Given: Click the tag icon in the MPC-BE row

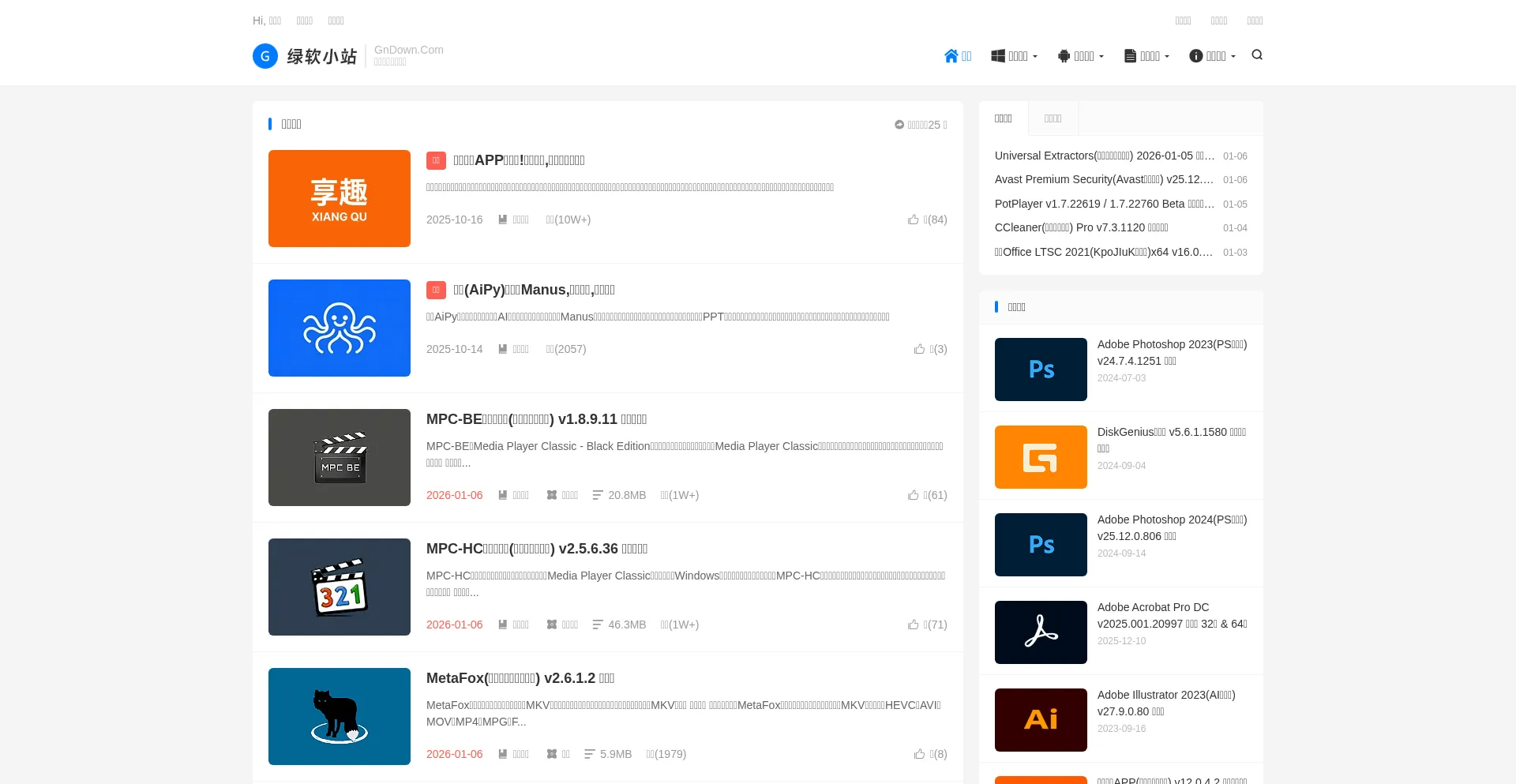Looking at the screenshot, I should [x=552, y=495].
